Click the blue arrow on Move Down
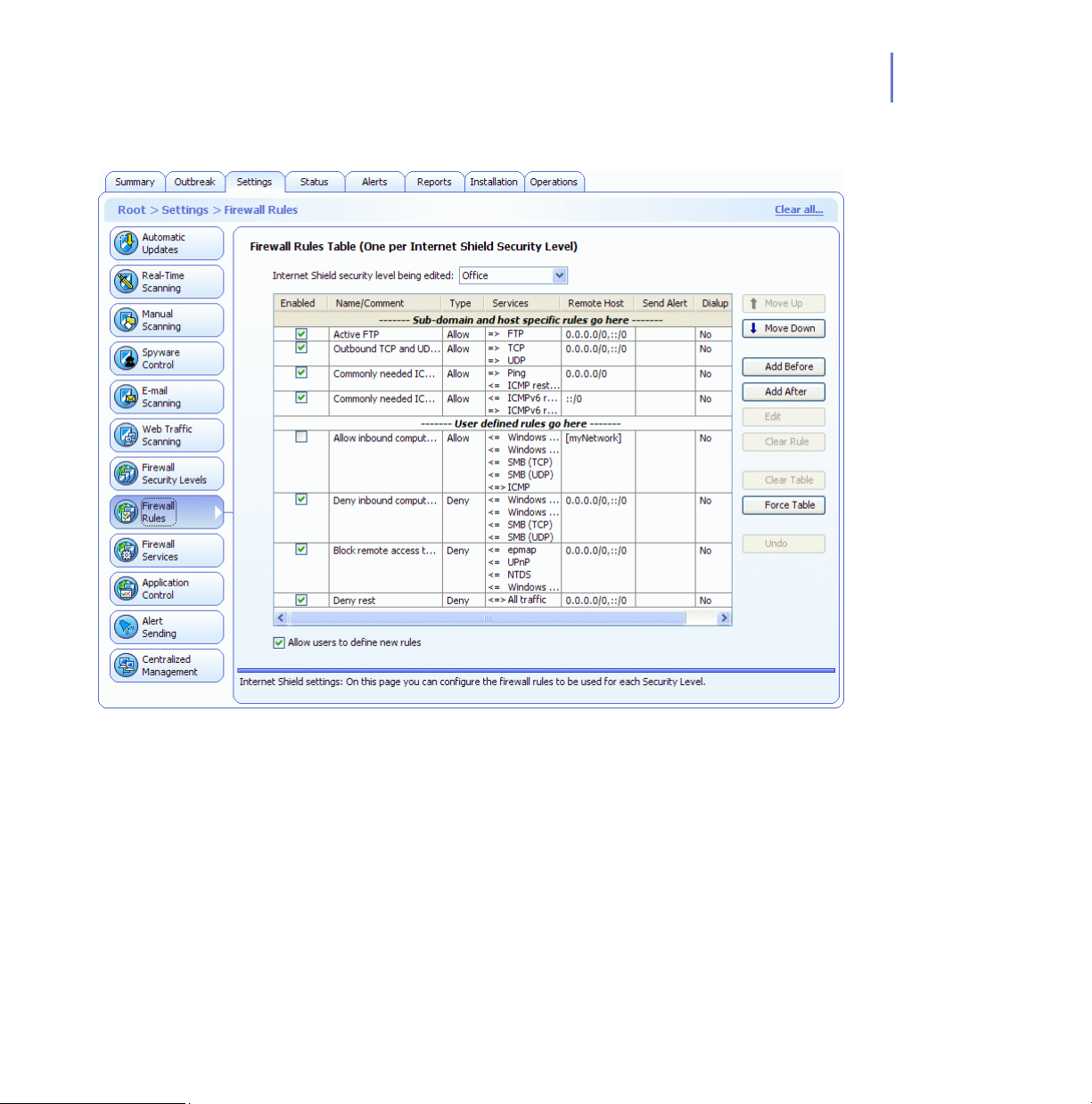Image resolution: width=1092 pixels, height=1104 pixels. (x=753, y=328)
